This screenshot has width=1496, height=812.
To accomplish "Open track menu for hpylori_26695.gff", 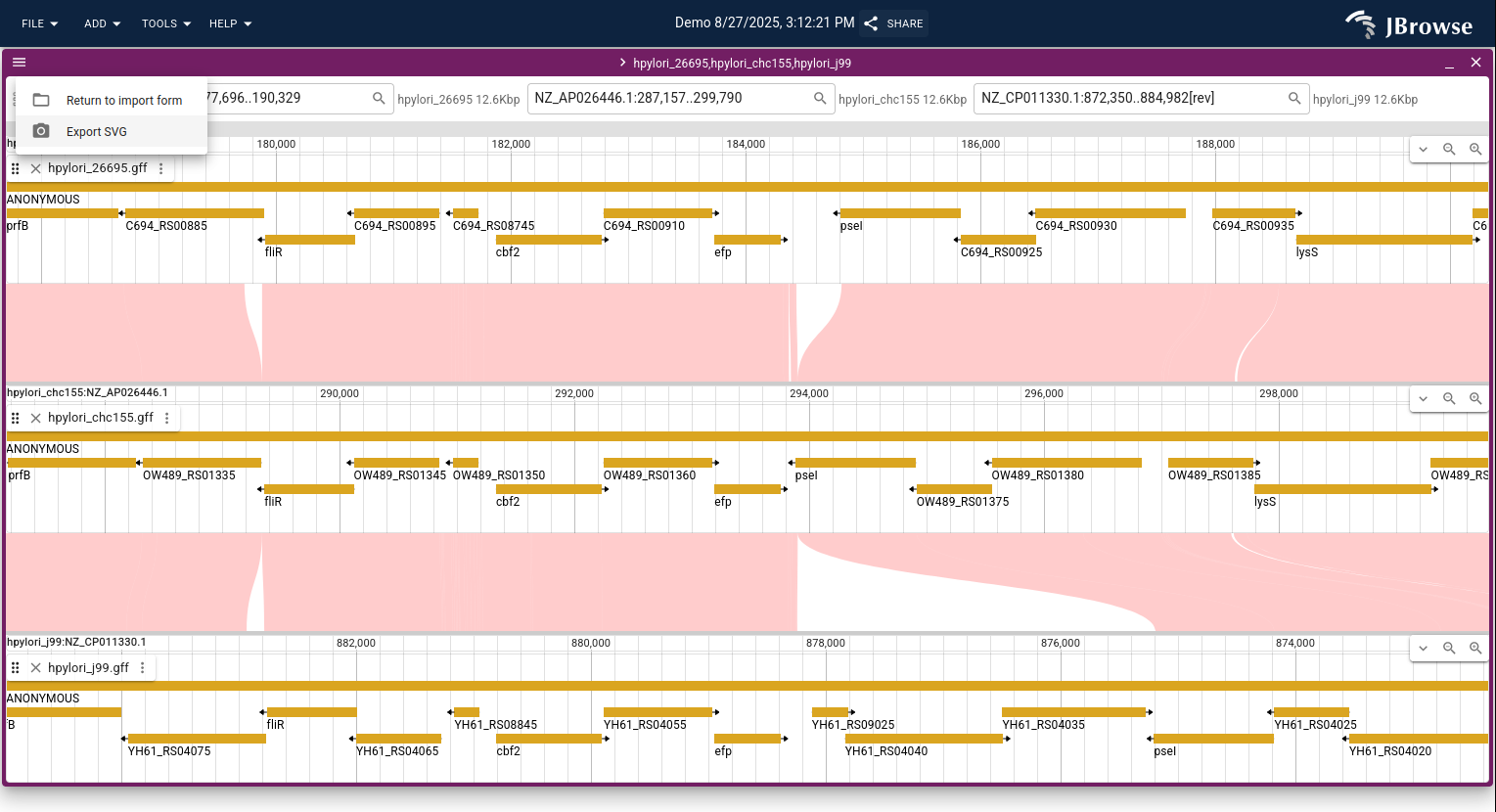I will (x=161, y=168).
